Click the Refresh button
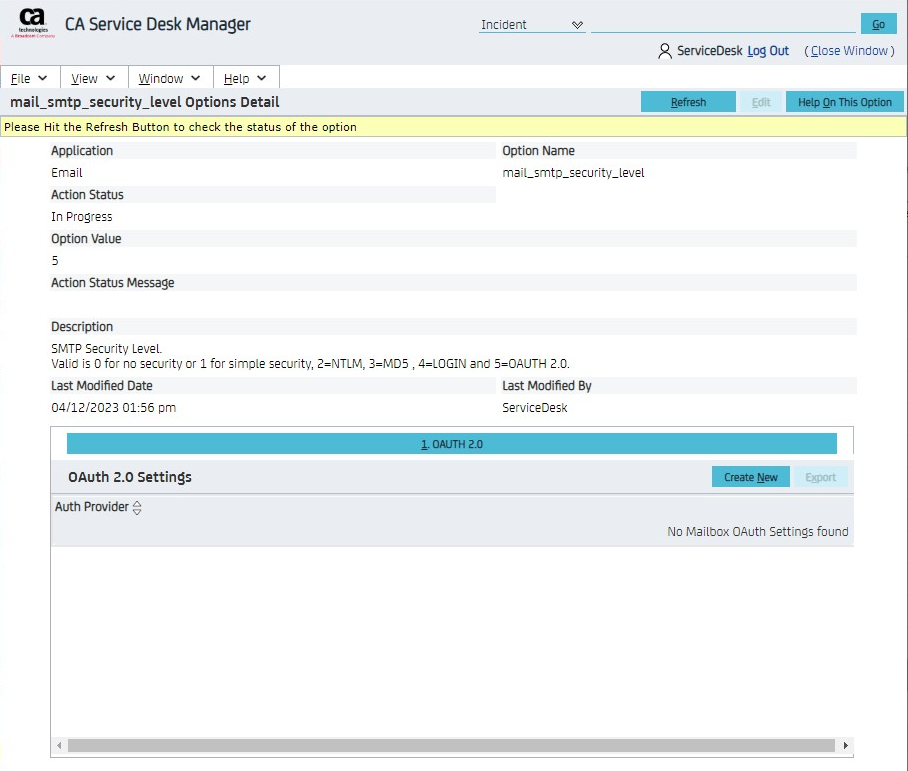Screen dimensions: 908x771 (688, 102)
